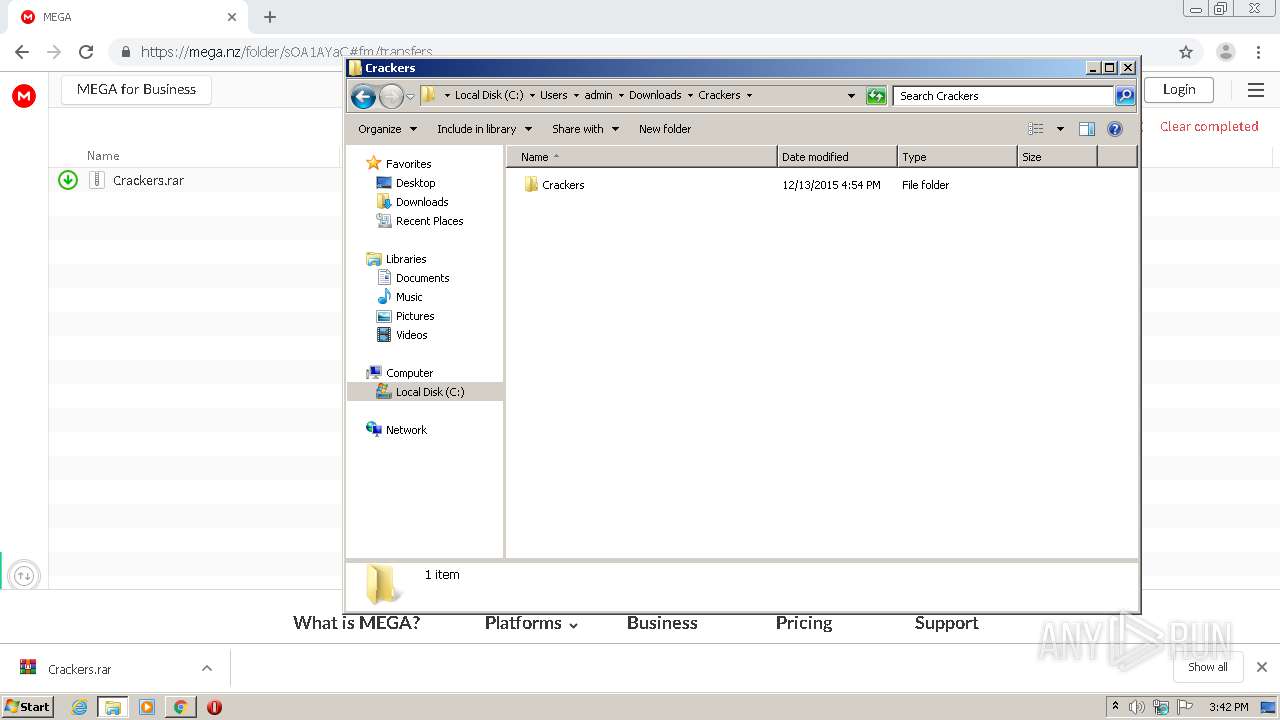Select Documents library
1280x720 pixels.
coord(422,278)
